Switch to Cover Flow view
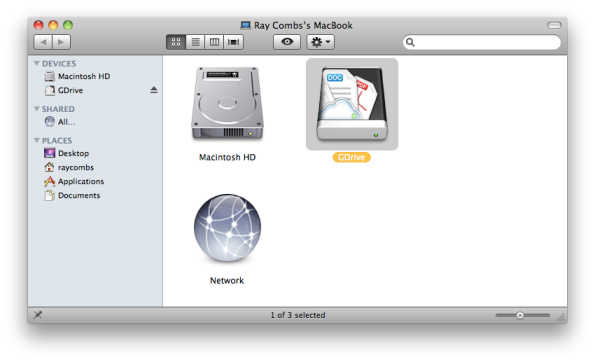The height and width of the screenshot is (362, 595). [234, 42]
